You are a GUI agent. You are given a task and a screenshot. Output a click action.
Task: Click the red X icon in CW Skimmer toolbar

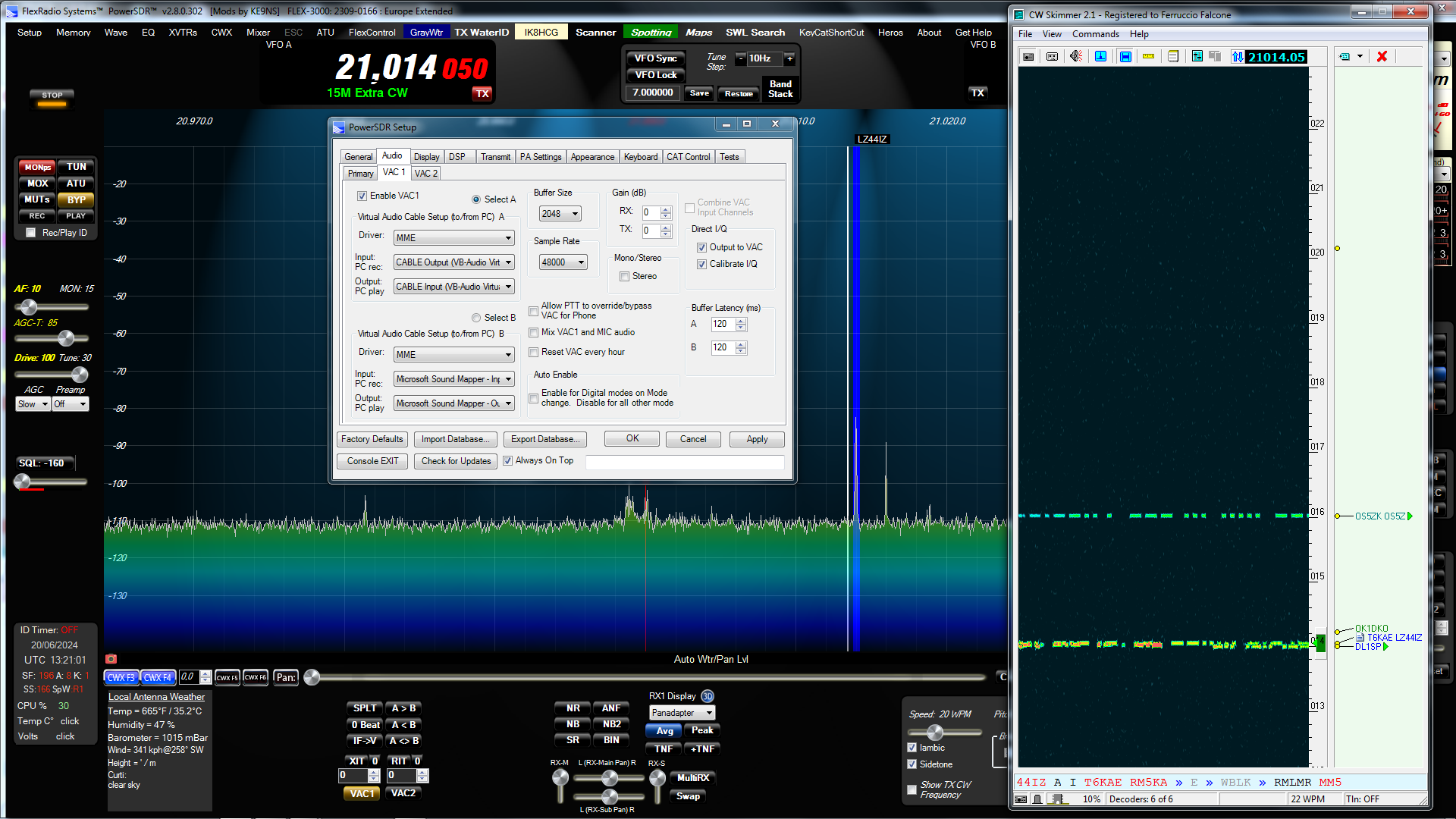(1382, 57)
